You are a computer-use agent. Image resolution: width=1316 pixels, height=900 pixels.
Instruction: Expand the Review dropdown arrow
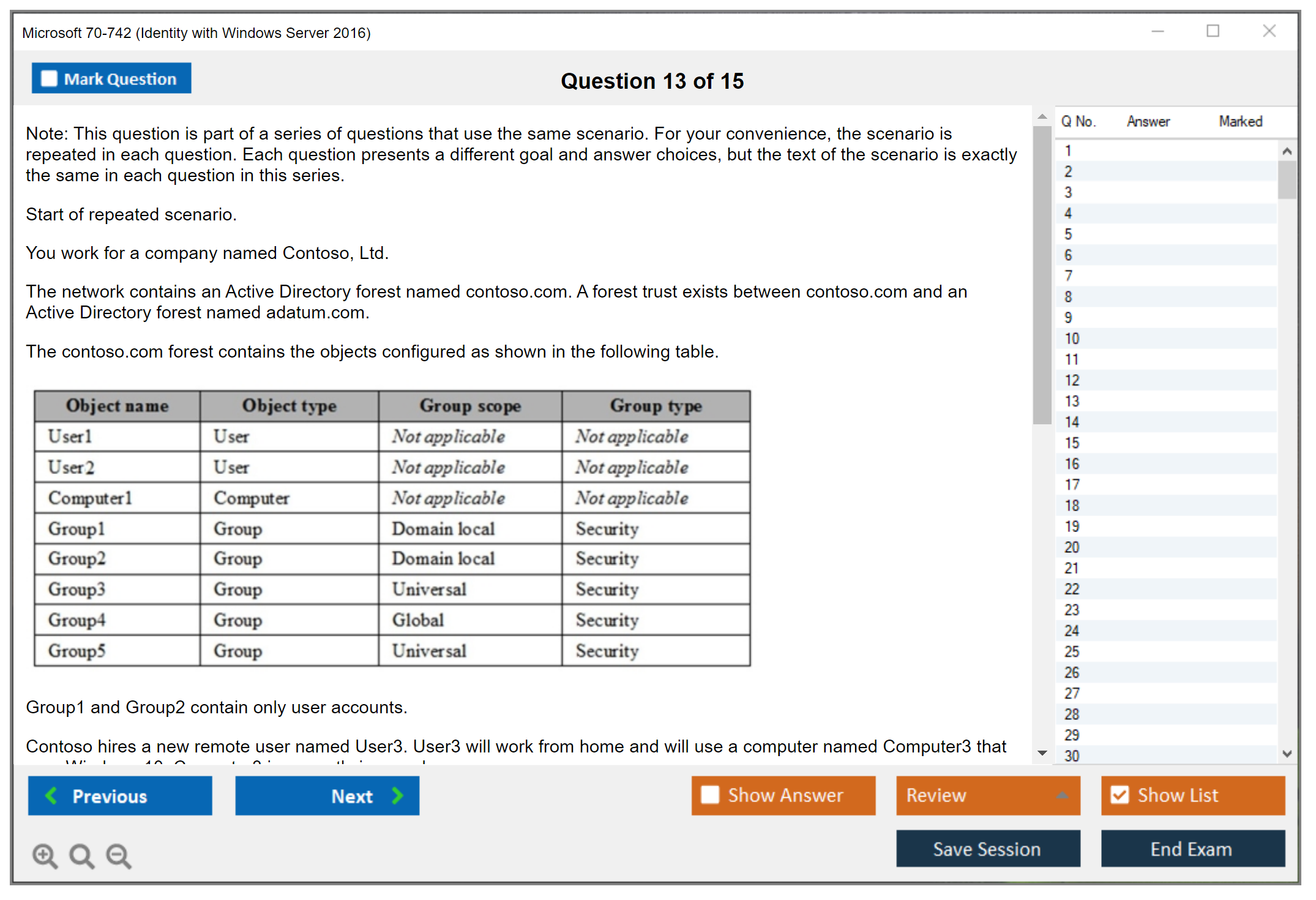1062,795
